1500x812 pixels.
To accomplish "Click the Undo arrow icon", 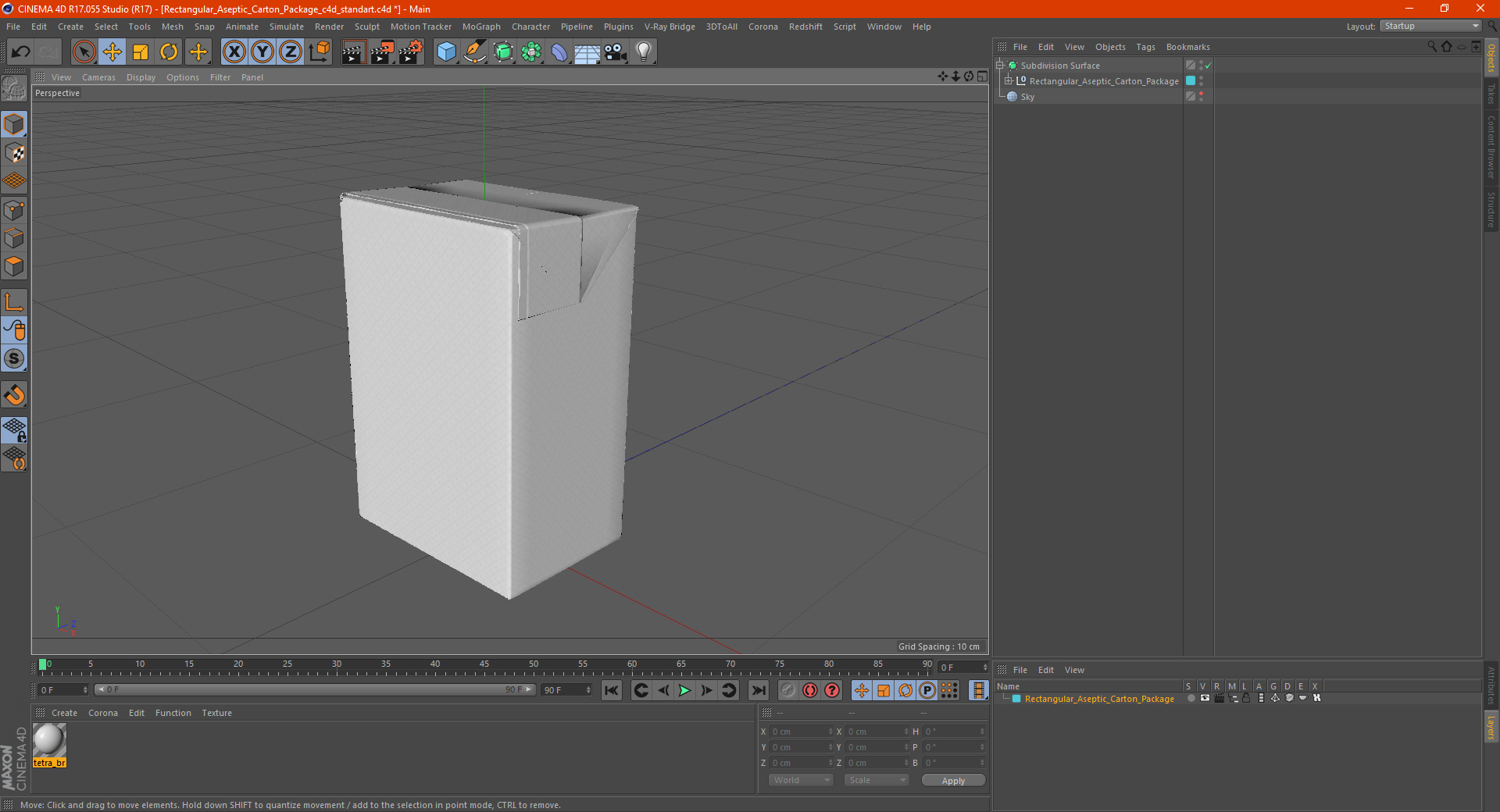I will pos(21,52).
